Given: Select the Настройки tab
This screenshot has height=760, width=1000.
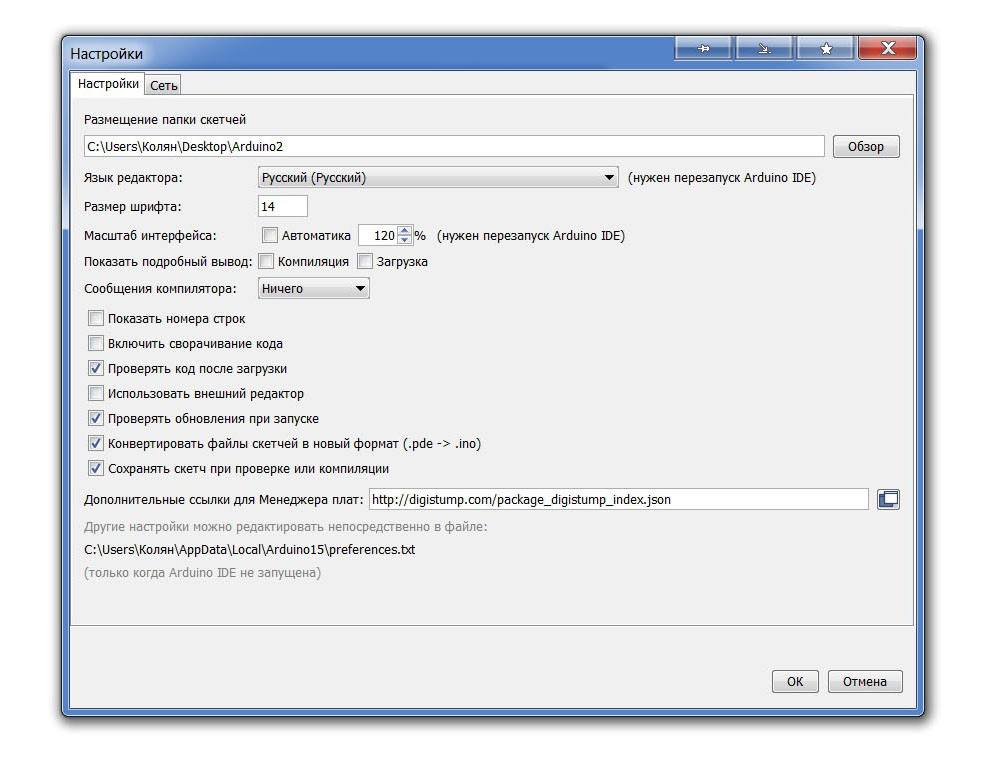Looking at the screenshot, I should pyautogui.click(x=108, y=84).
